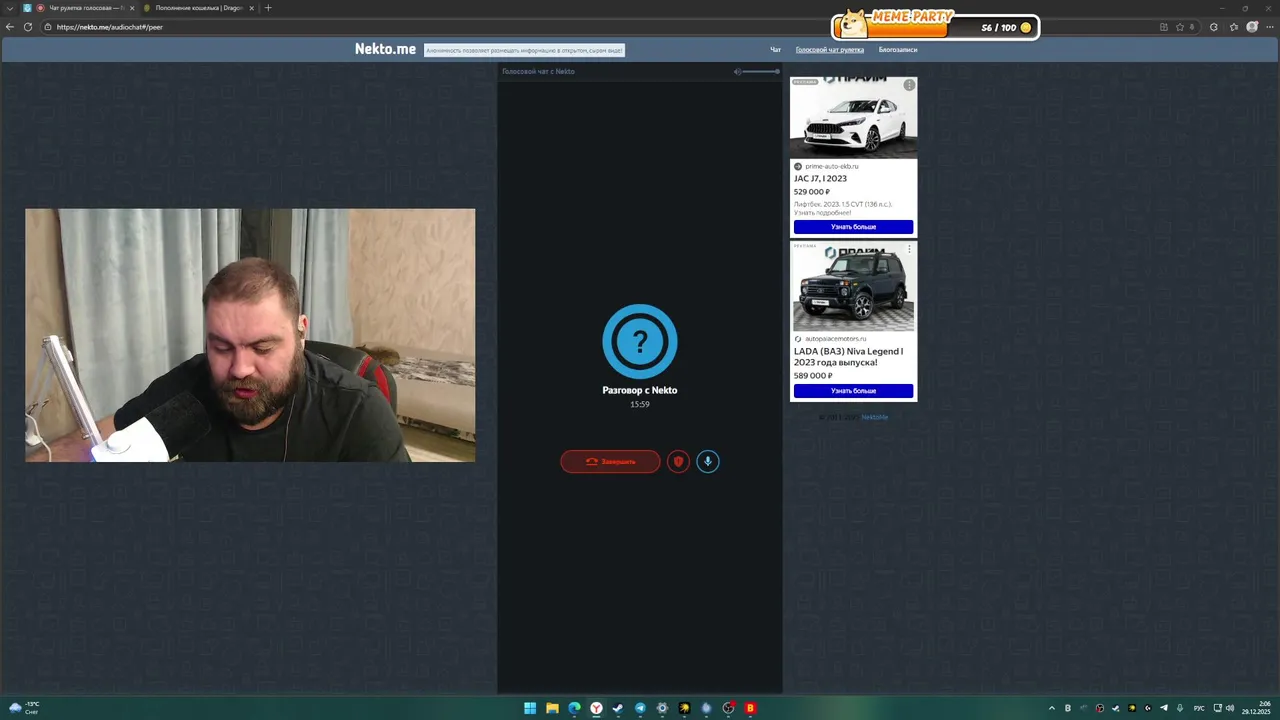The image size is (1280, 720).
Task: Open the Windows Start menu
Action: coord(530,708)
